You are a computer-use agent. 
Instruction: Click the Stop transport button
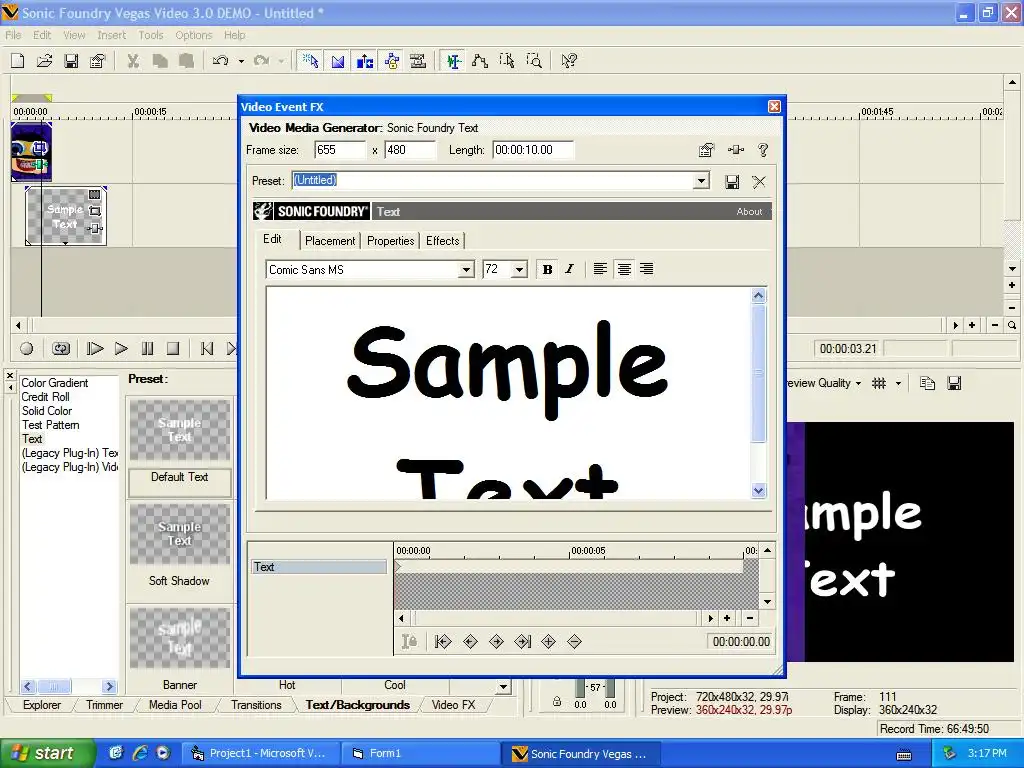(x=173, y=349)
